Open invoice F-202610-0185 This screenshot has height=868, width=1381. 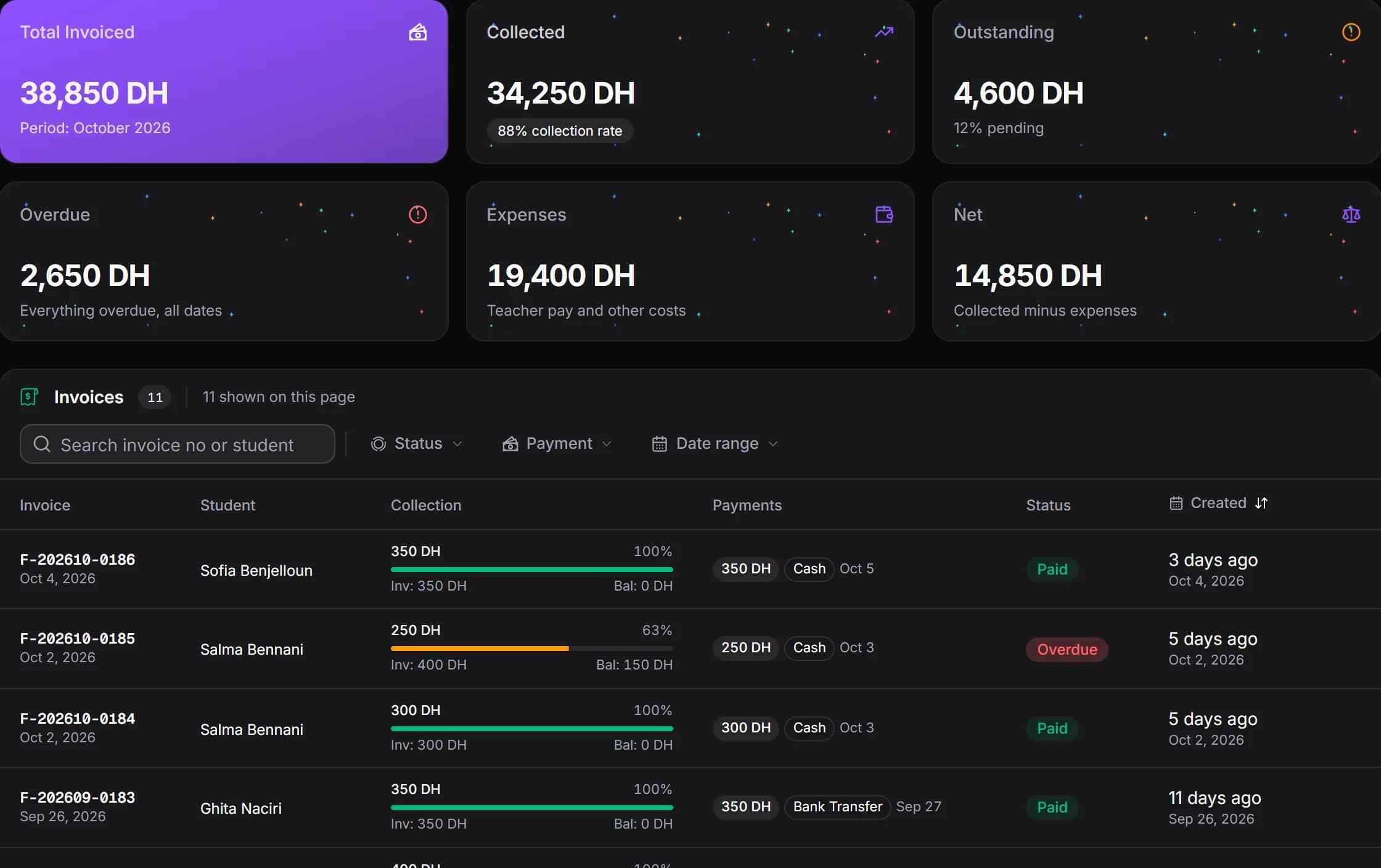click(x=78, y=639)
